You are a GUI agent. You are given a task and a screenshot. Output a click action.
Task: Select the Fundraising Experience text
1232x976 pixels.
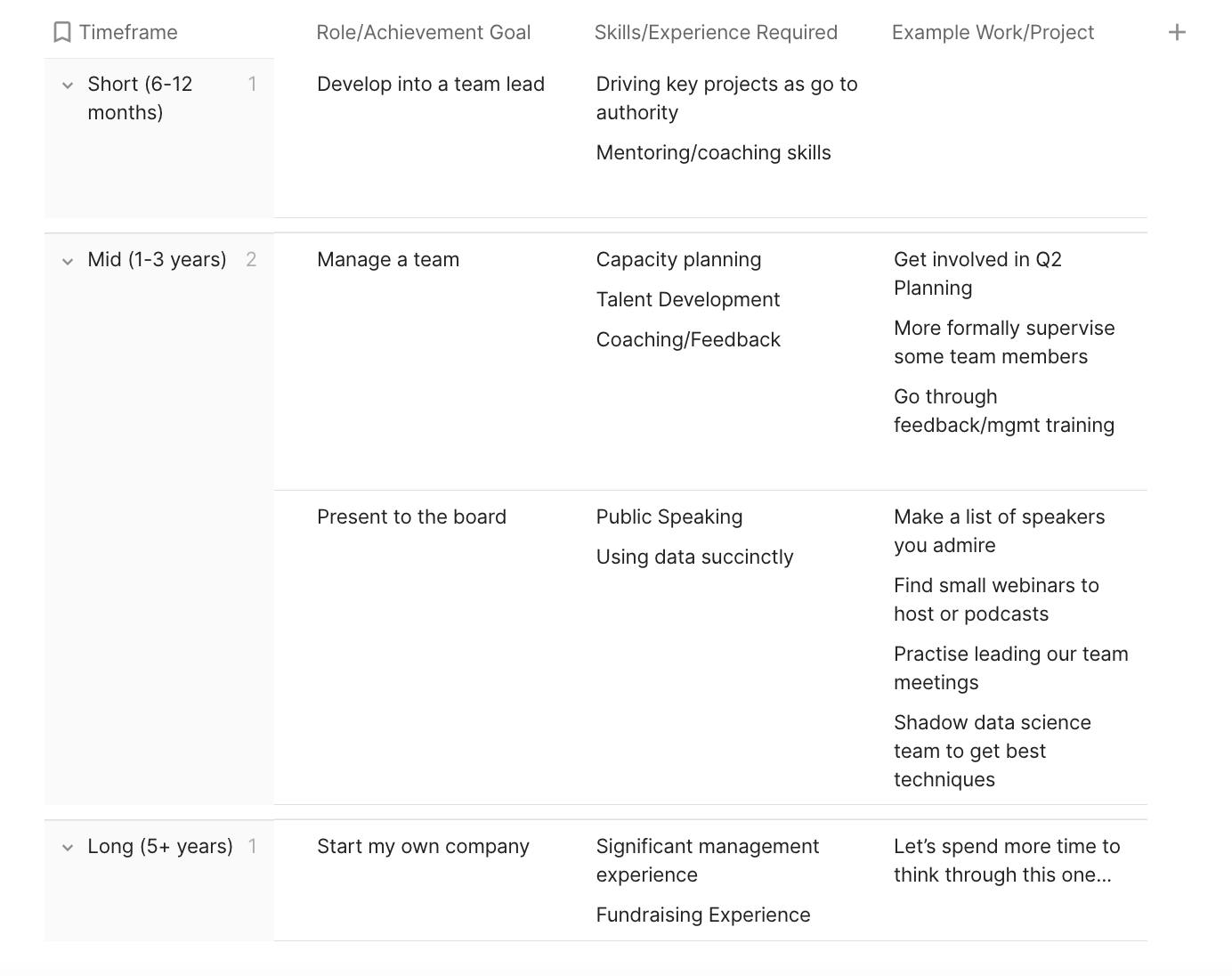(x=703, y=915)
